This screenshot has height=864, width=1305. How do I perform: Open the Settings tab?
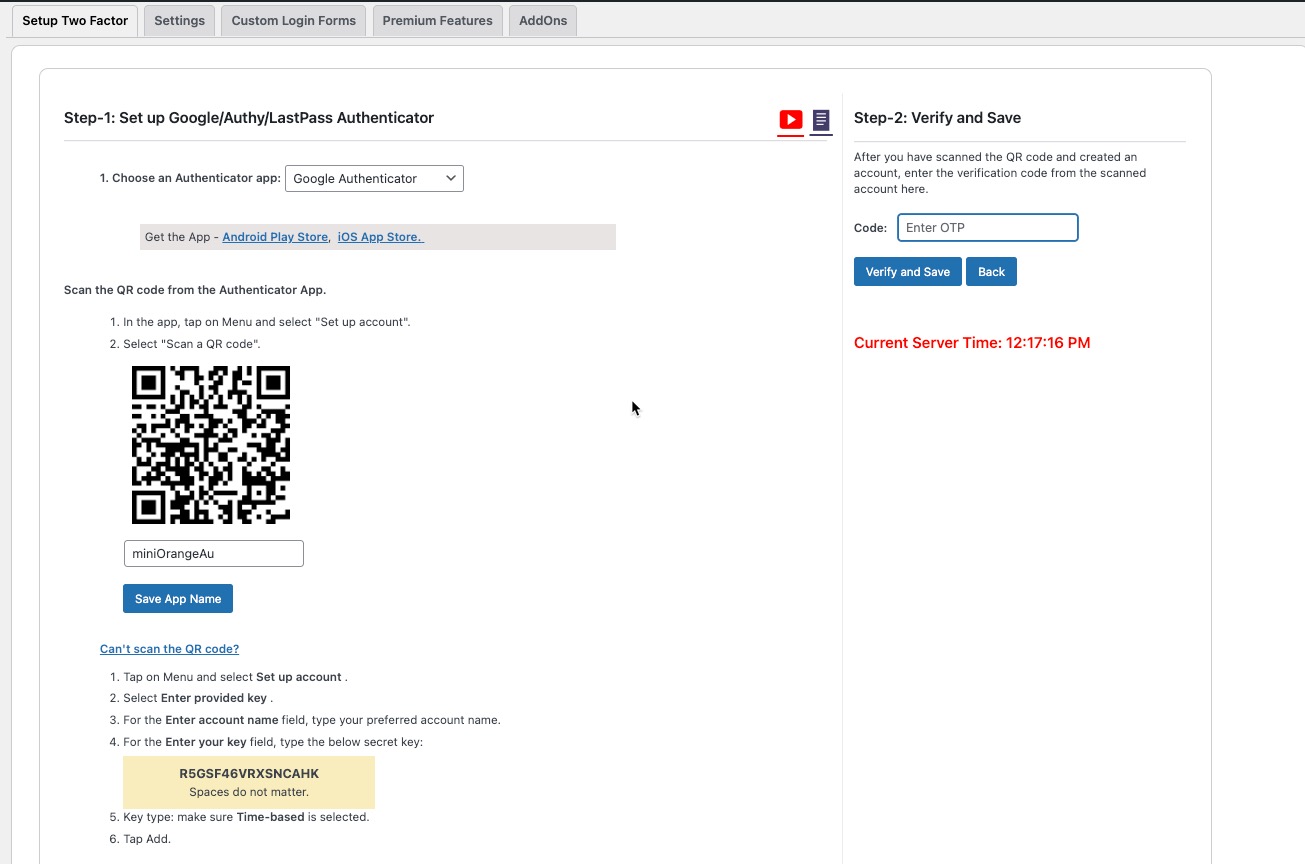[180, 20]
